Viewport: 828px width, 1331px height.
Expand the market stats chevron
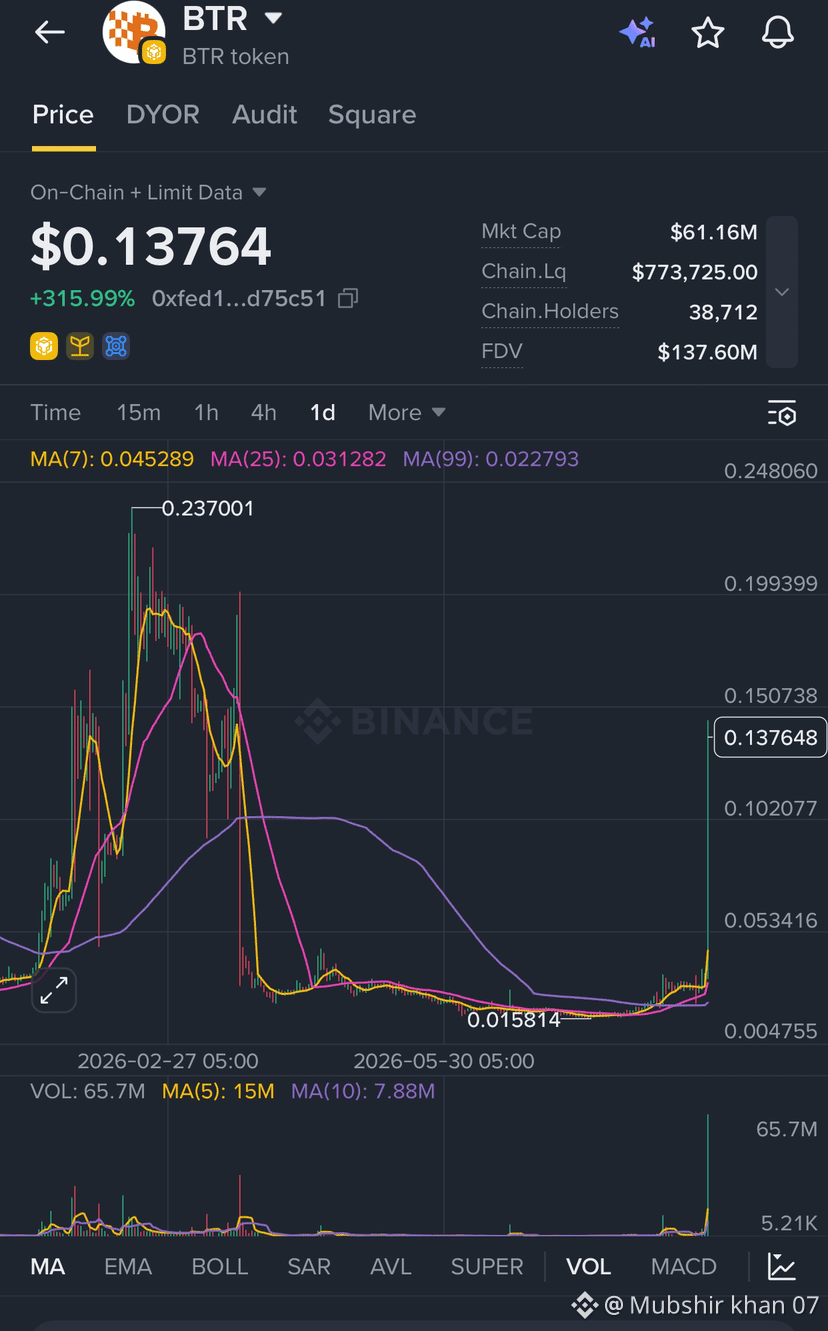click(783, 292)
